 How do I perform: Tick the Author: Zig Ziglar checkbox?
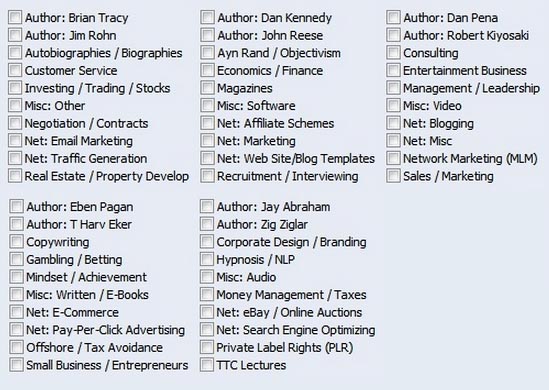pyautogui.click(x=207, y=224)
